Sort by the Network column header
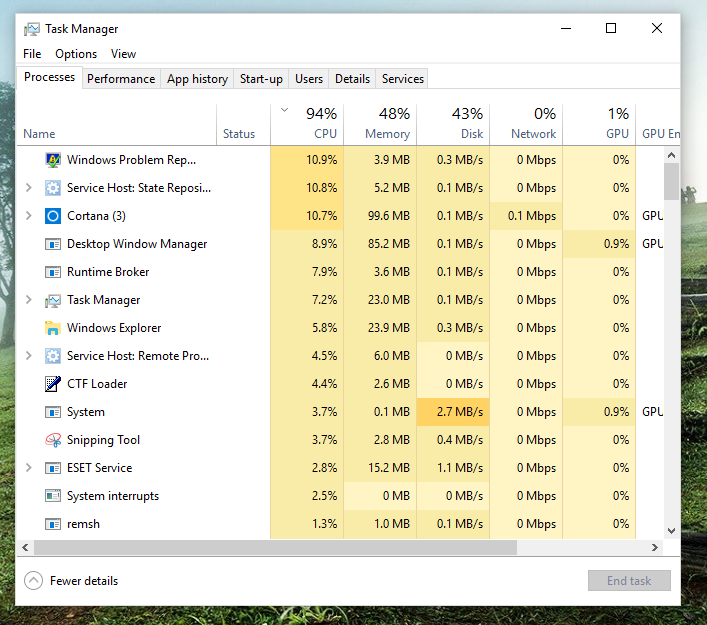The height and width of the screenshot is (625, 707). (x=526, y=125)
